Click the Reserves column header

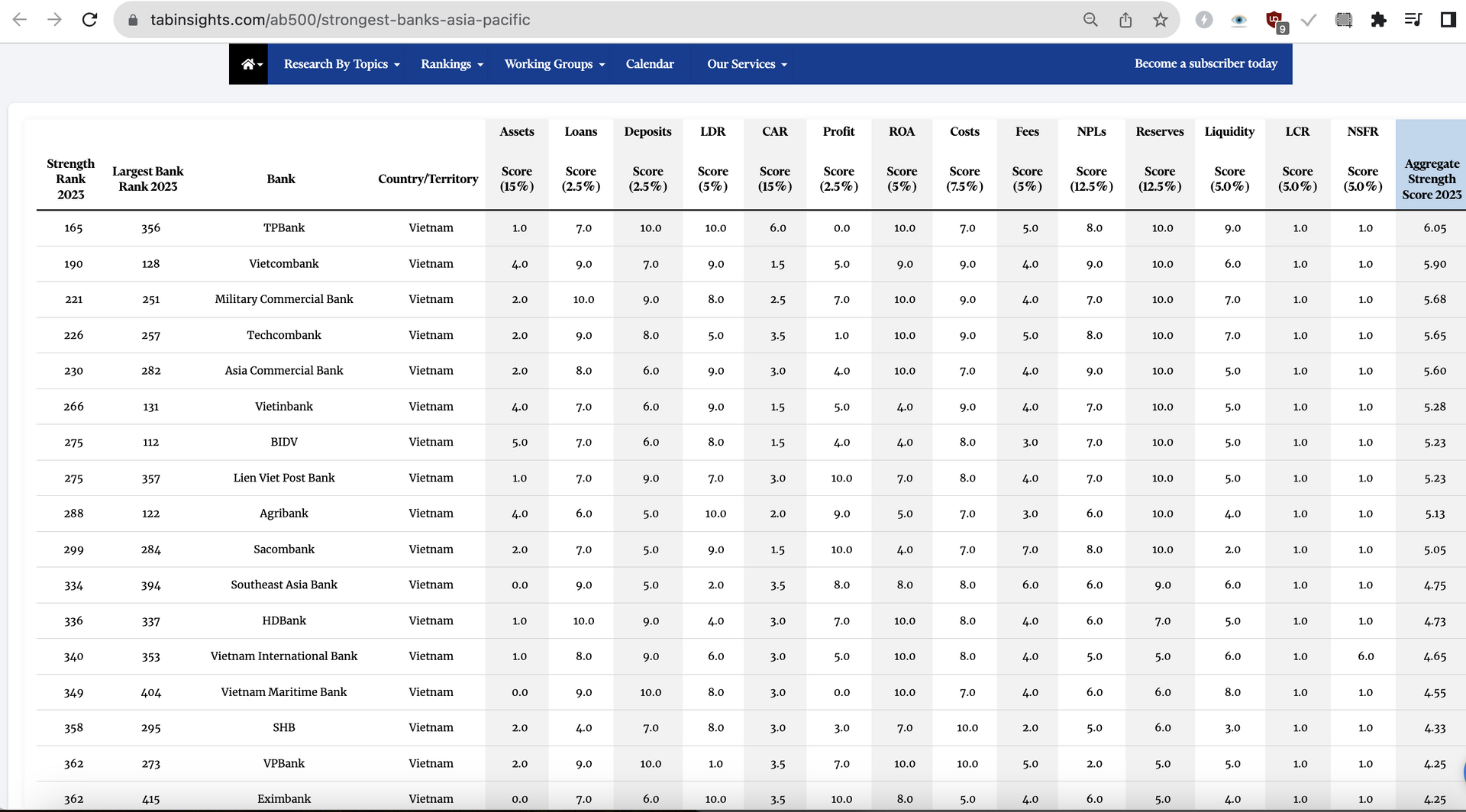(1160, 131)
